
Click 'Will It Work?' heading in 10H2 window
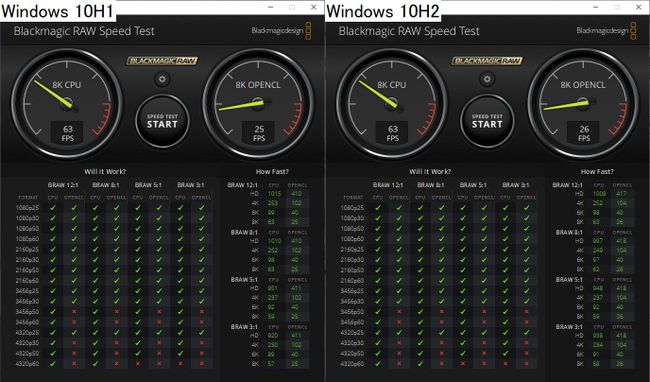pyautogui.click(x=430, y=172)
